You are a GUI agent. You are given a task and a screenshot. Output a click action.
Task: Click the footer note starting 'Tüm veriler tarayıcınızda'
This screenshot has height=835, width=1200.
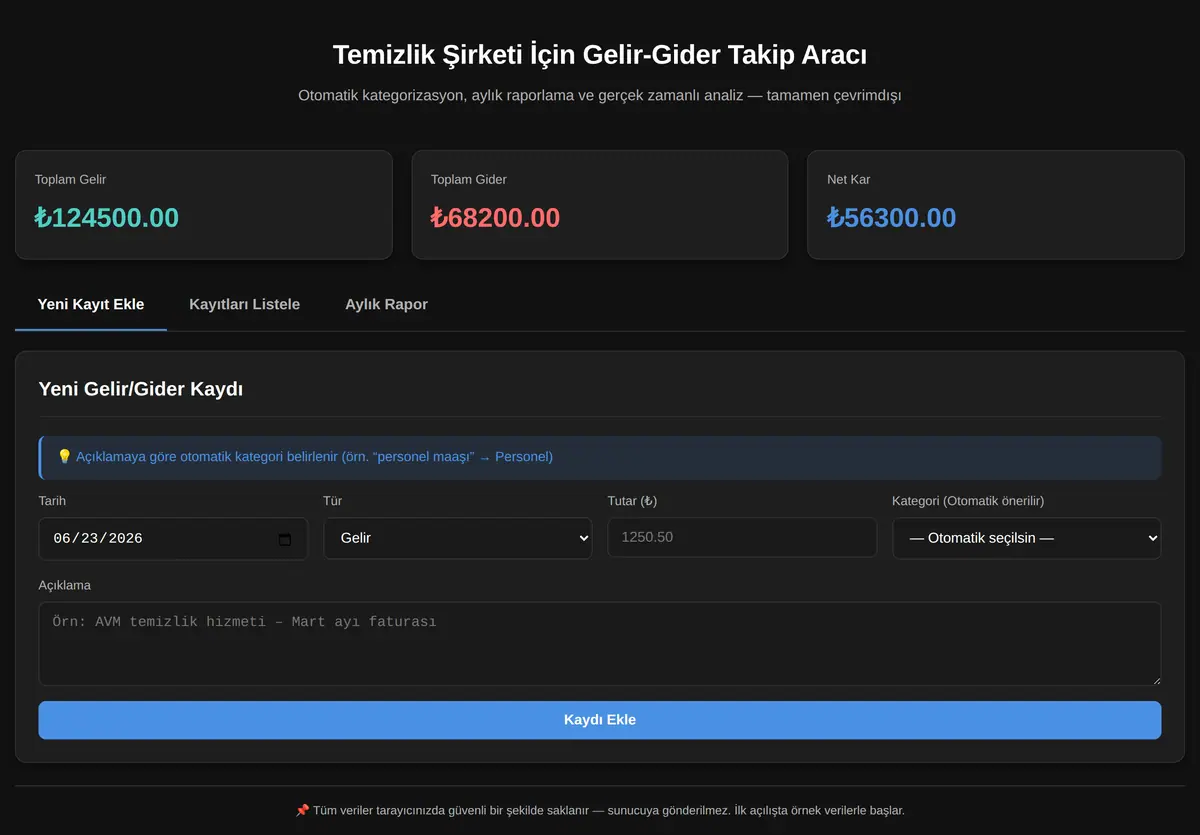600,810
